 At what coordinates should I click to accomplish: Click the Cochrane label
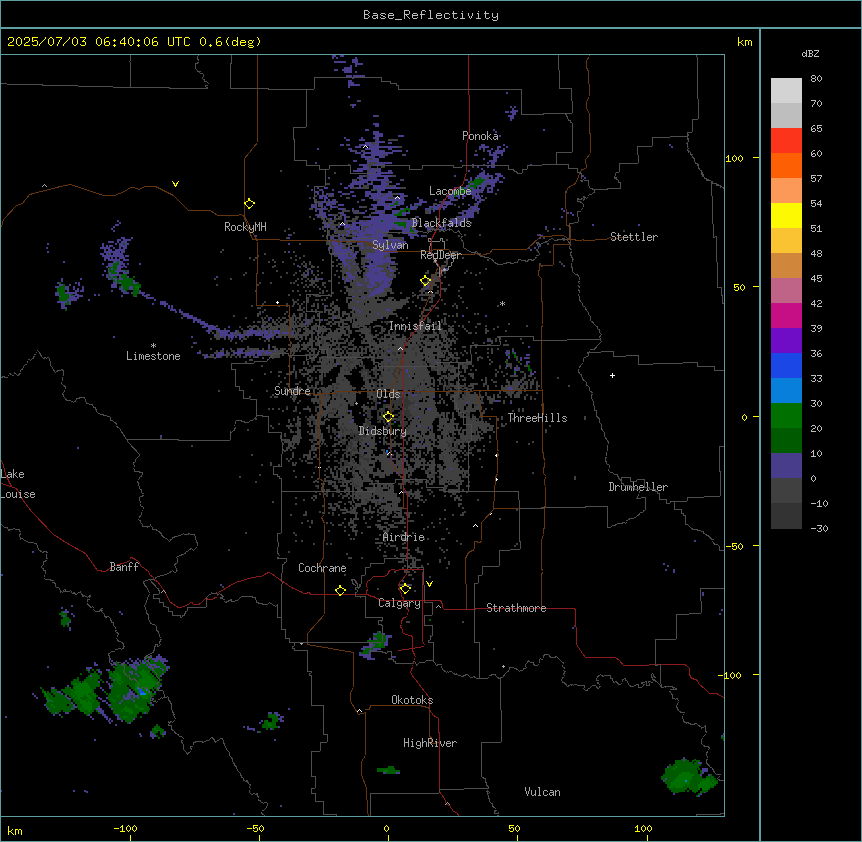tap(322, 568)
